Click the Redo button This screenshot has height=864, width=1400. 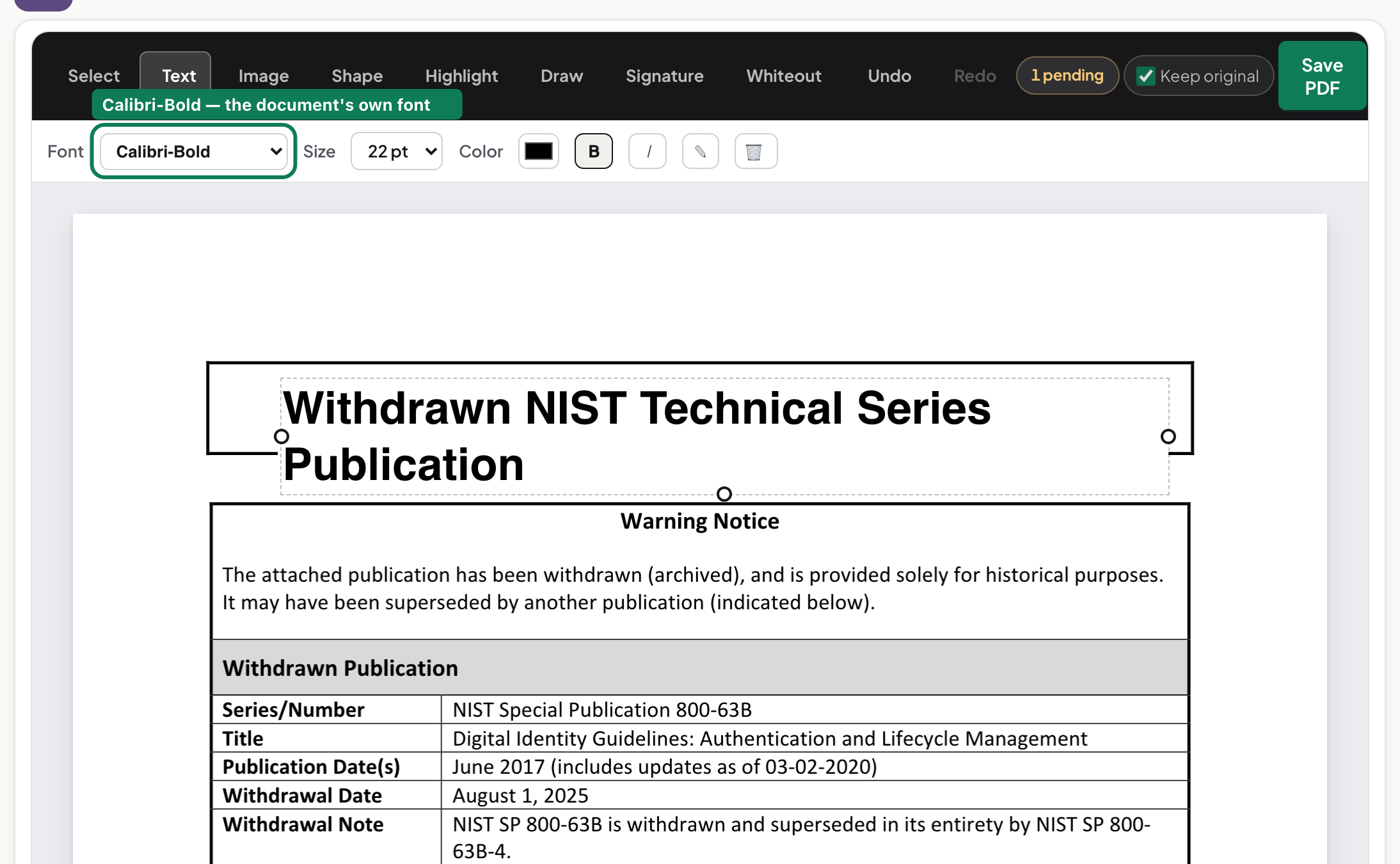[974, 76]
